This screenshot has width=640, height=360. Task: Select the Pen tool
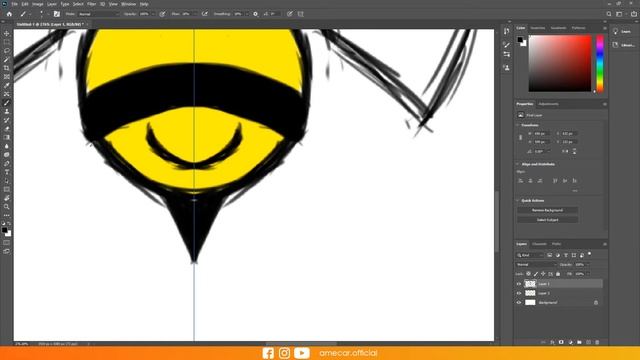pyautogui.click(x=7, y=163)
